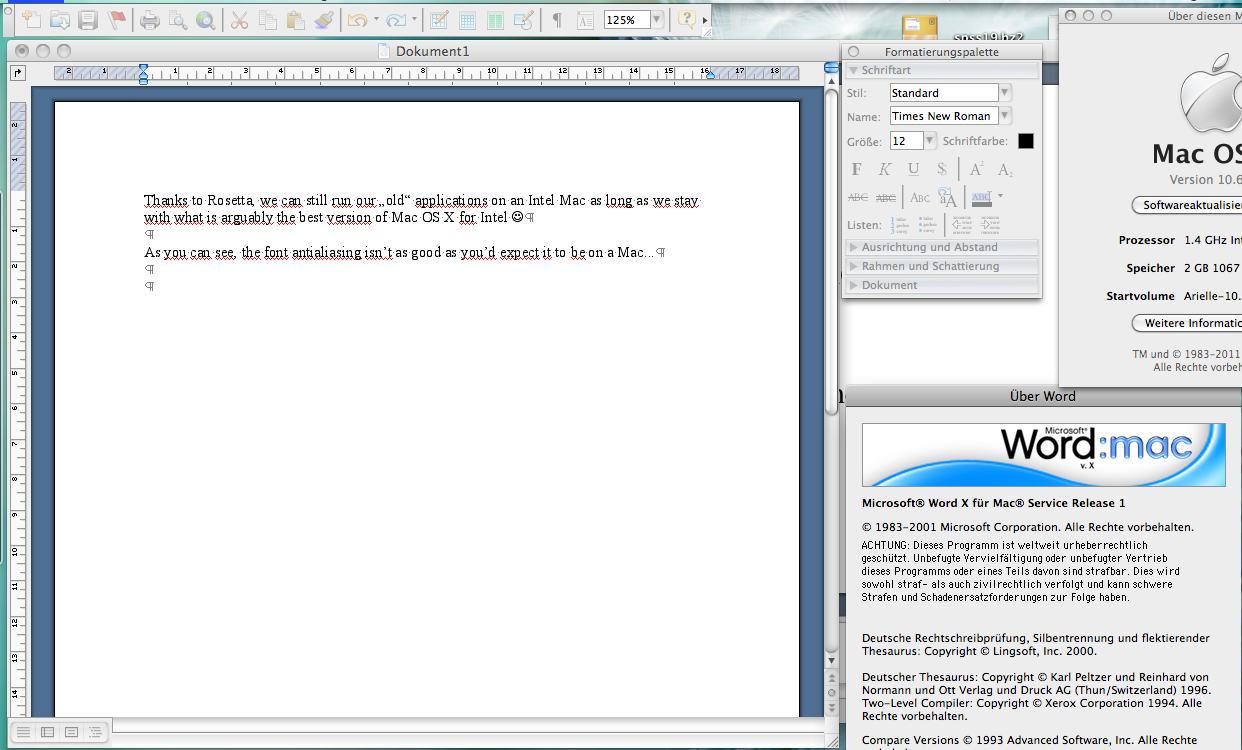This screenshot has height=750, width=1242.
Task: Click the Softwareaktualisierung button
Action: [x=1187, y=205]
